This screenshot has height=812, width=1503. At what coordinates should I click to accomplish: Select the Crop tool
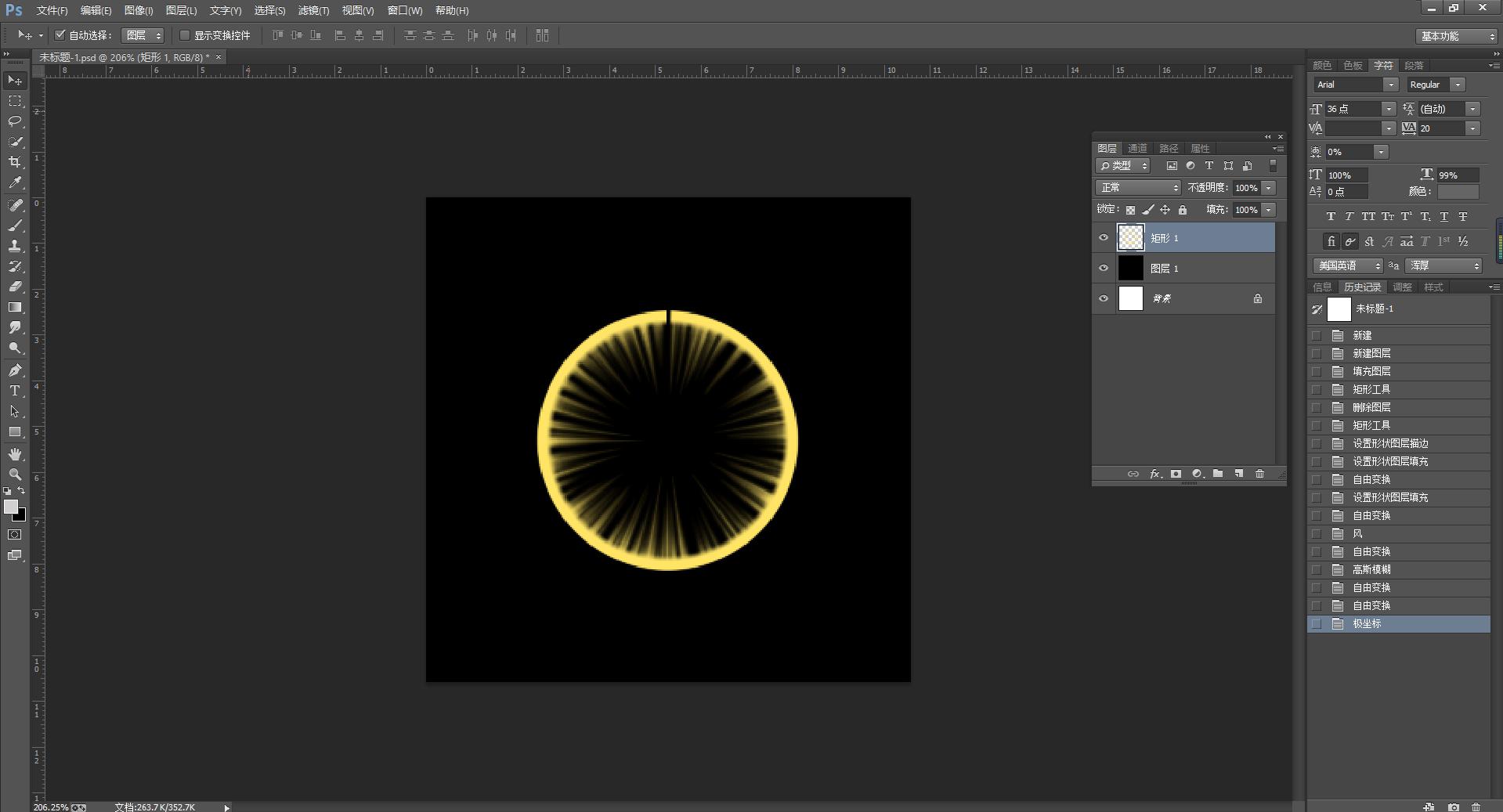point(15,162)
